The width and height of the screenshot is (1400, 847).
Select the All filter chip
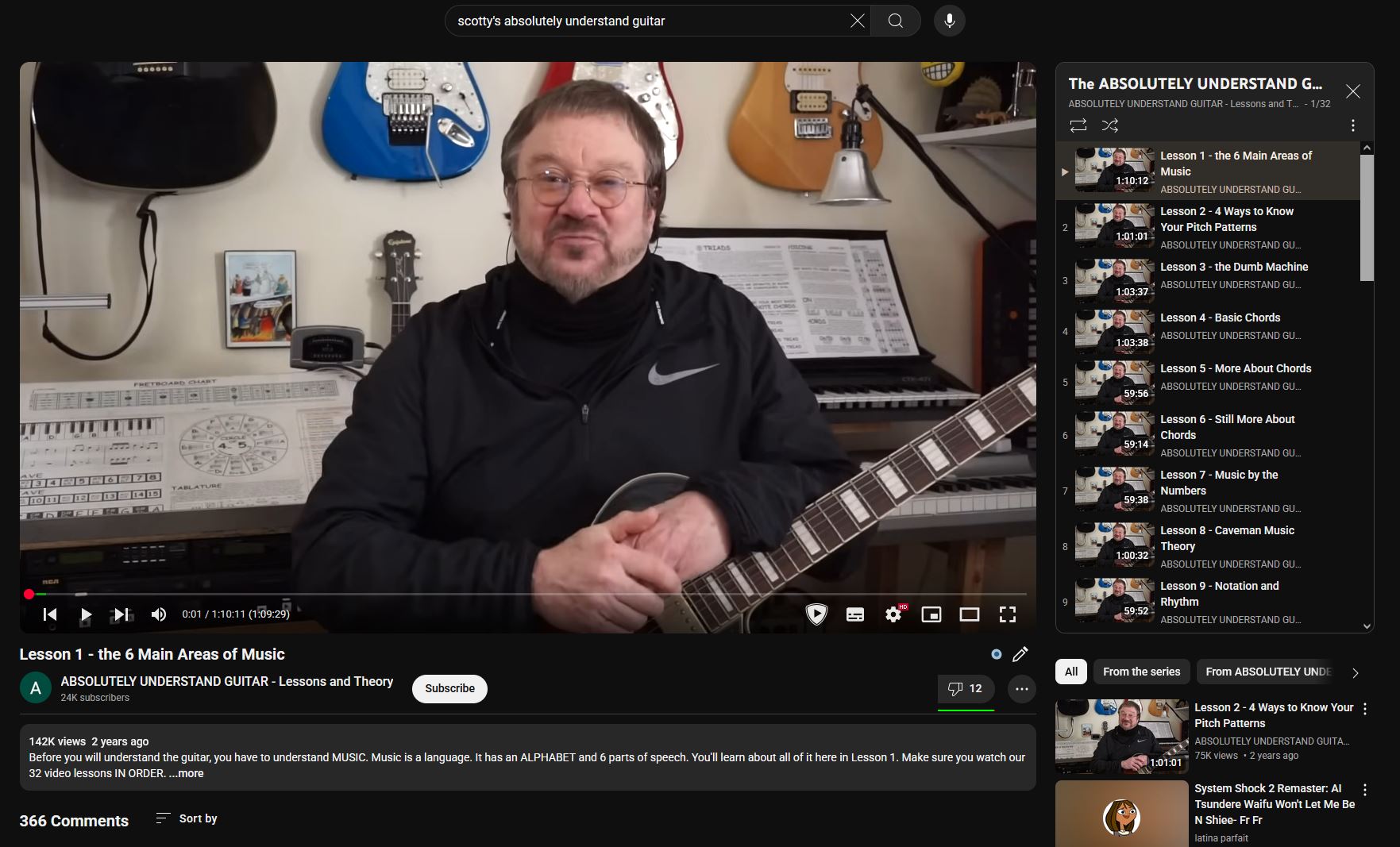(x=1070, y=672)
